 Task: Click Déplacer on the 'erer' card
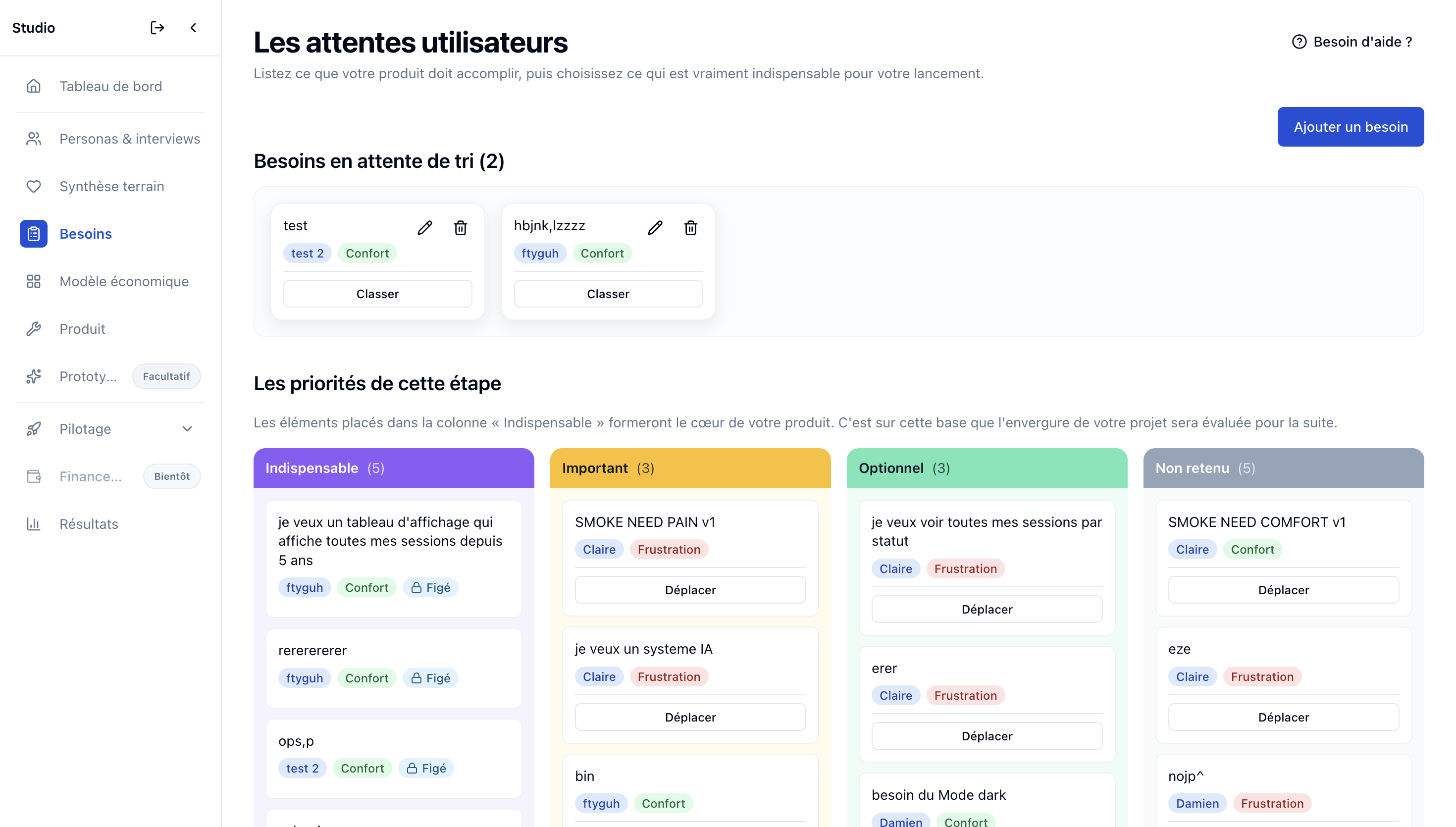click(x=987, y=735)
